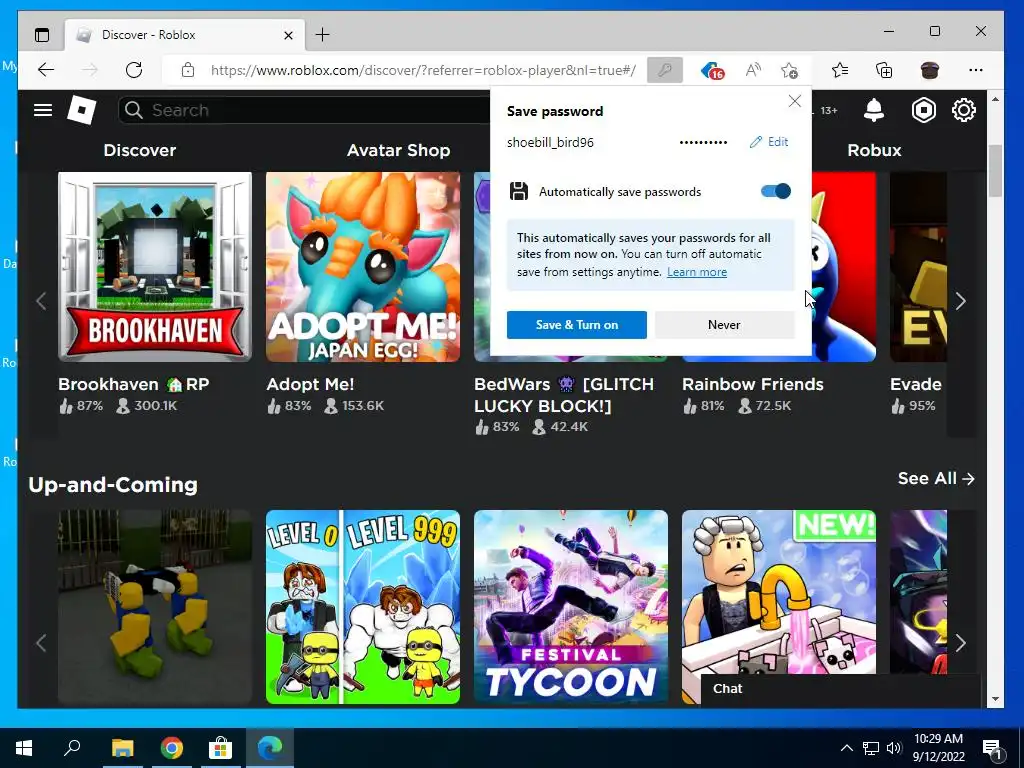Show next games in Up-and-Coming carousel

(961, 643)
